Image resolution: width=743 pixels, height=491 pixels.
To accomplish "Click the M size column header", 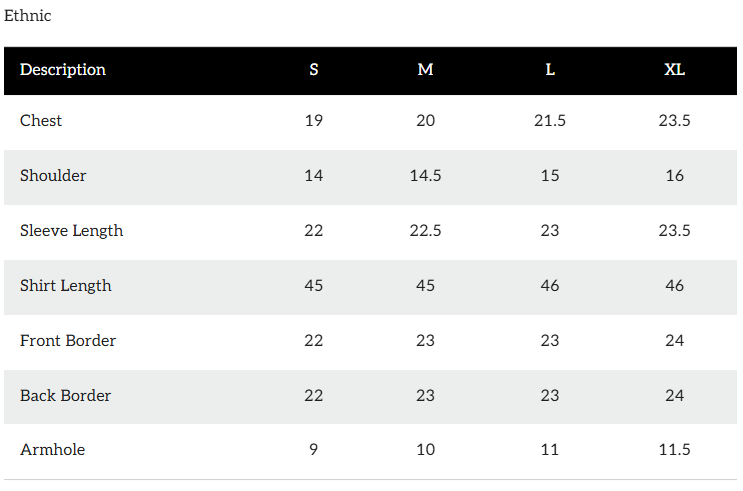I will (x=425, y=70).
